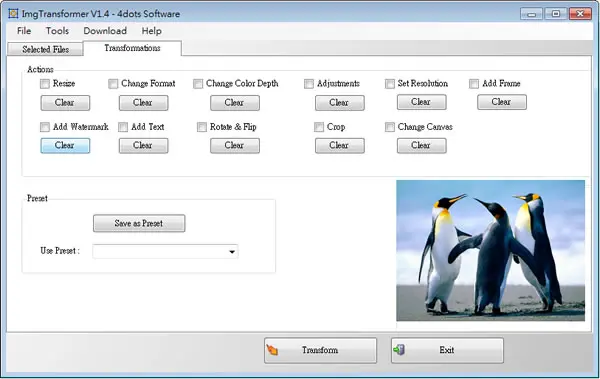Open the Tools menu
This screenshot has height=379, width=600.
pyautogui.click(x=57, y=31)
